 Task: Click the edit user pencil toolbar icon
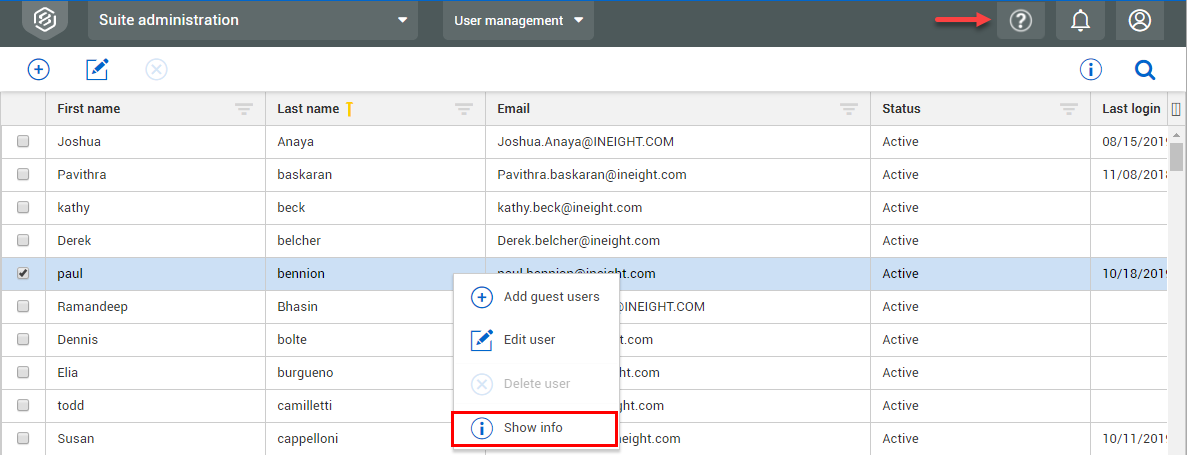coord(97,69)
